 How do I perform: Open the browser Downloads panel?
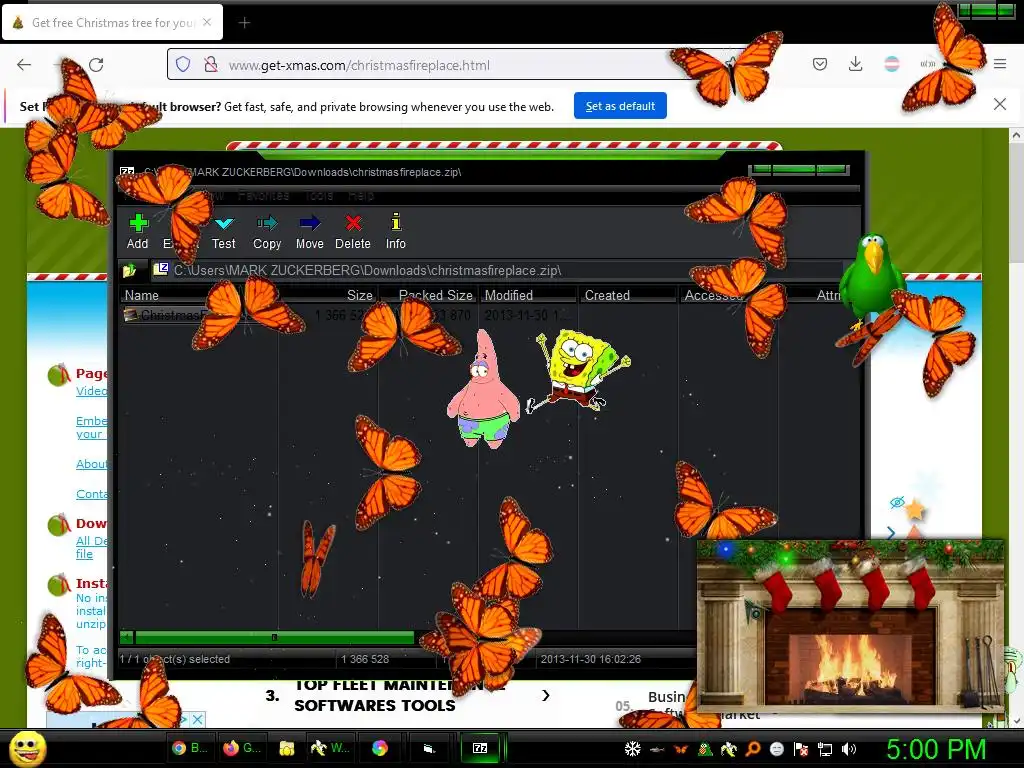[856, 64]
